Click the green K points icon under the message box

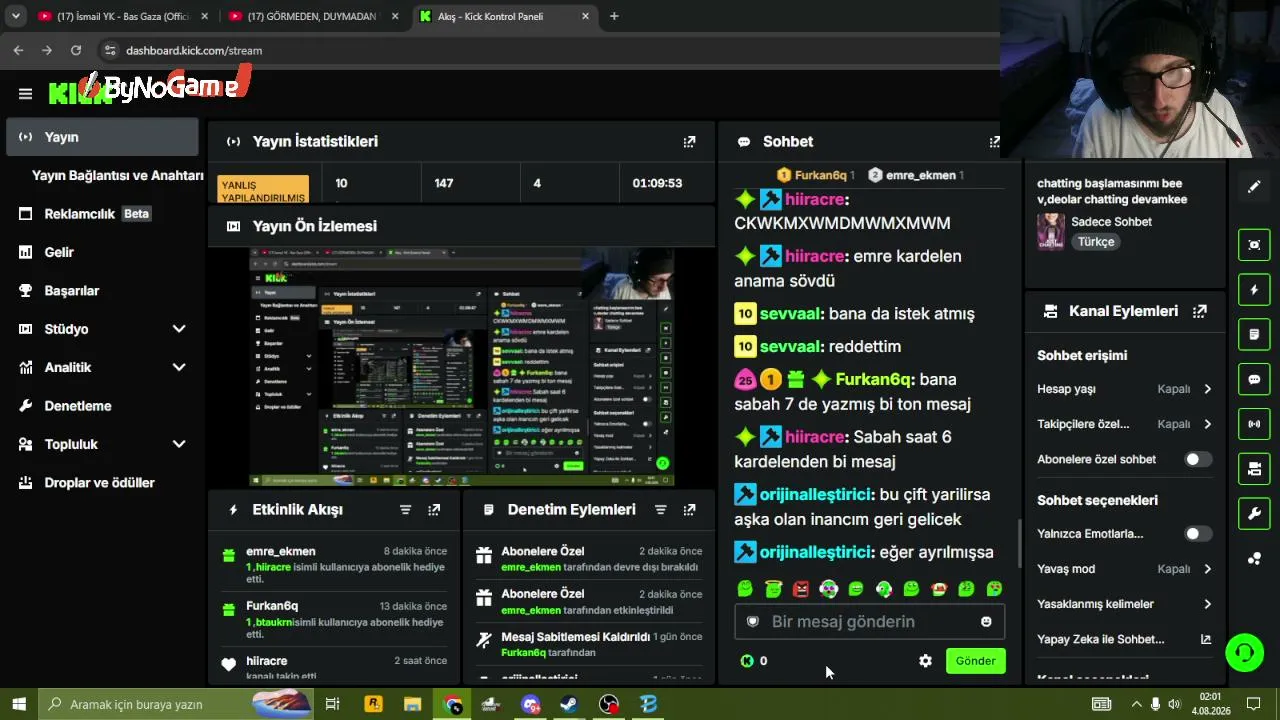point(746,661)
